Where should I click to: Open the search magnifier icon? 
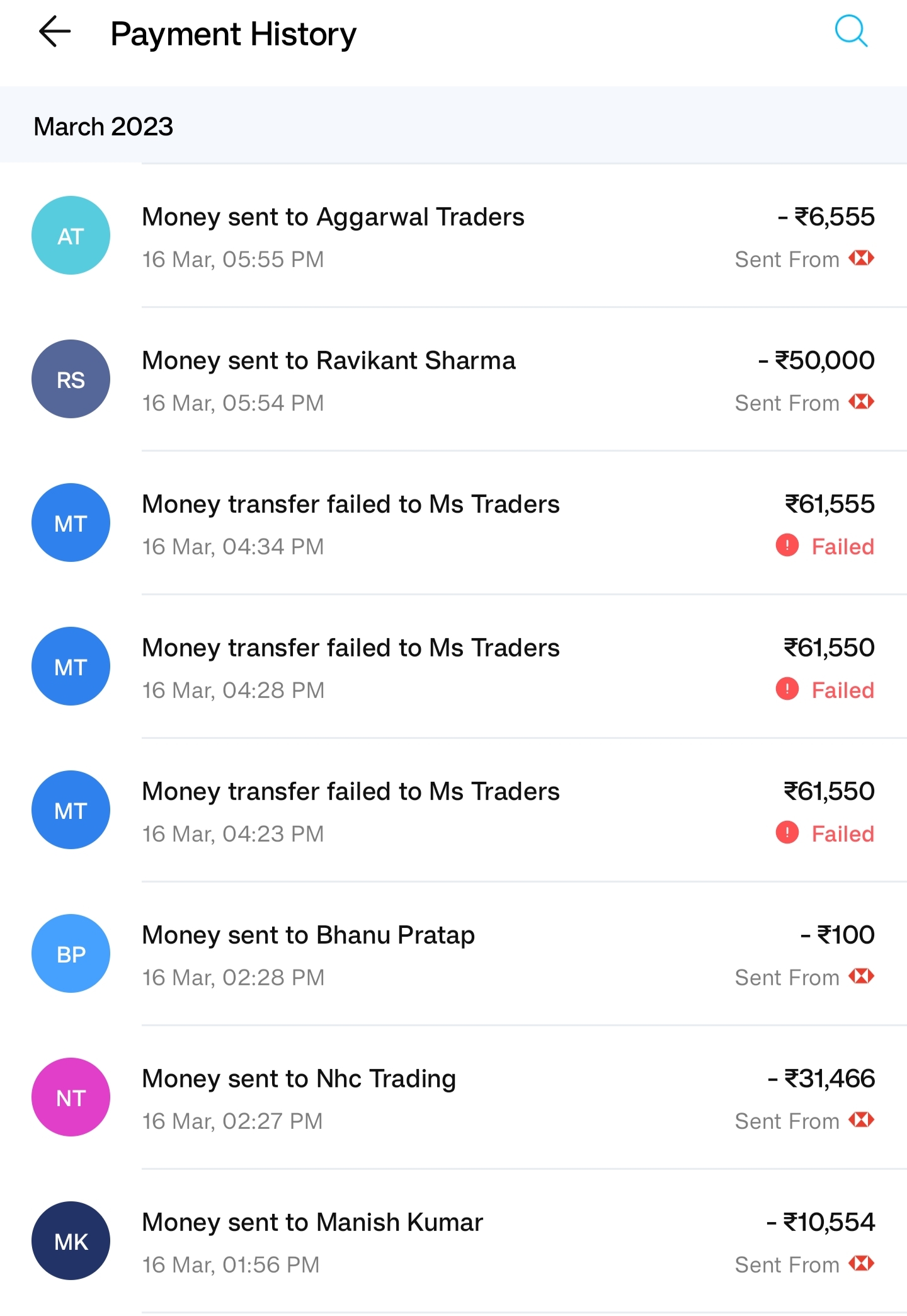click(x=851, y=31)
